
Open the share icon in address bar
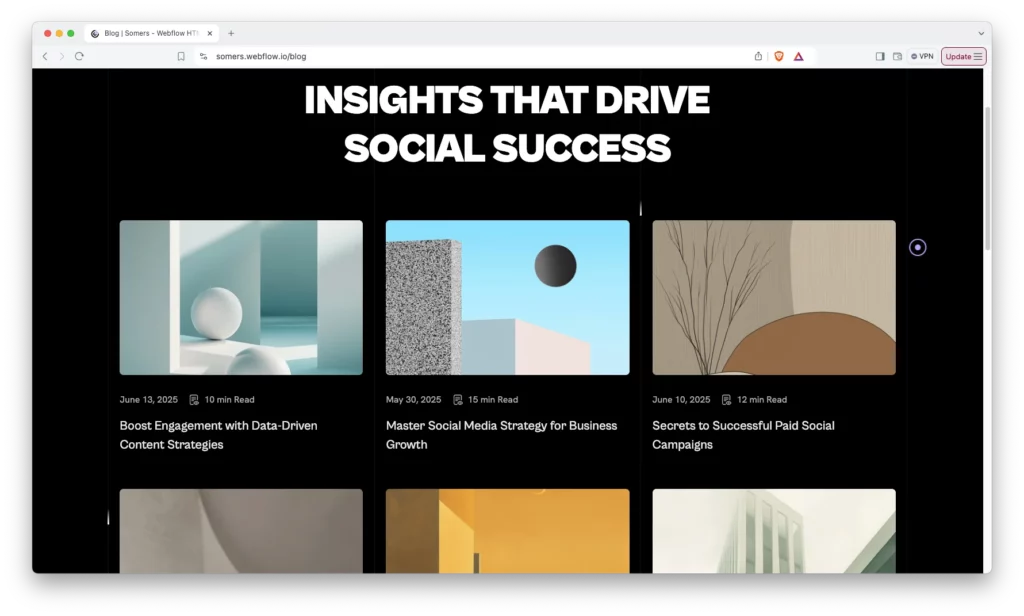(758, 56)
